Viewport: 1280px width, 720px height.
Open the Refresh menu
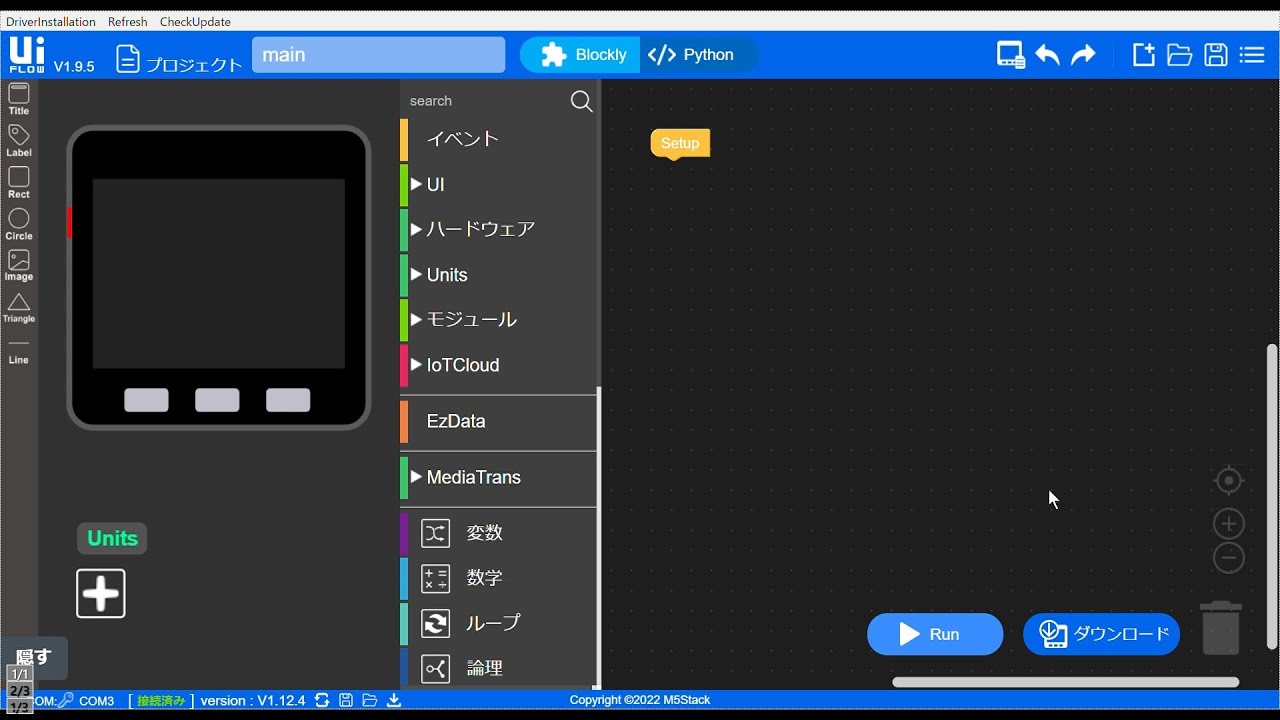click(x=128, y=22)
